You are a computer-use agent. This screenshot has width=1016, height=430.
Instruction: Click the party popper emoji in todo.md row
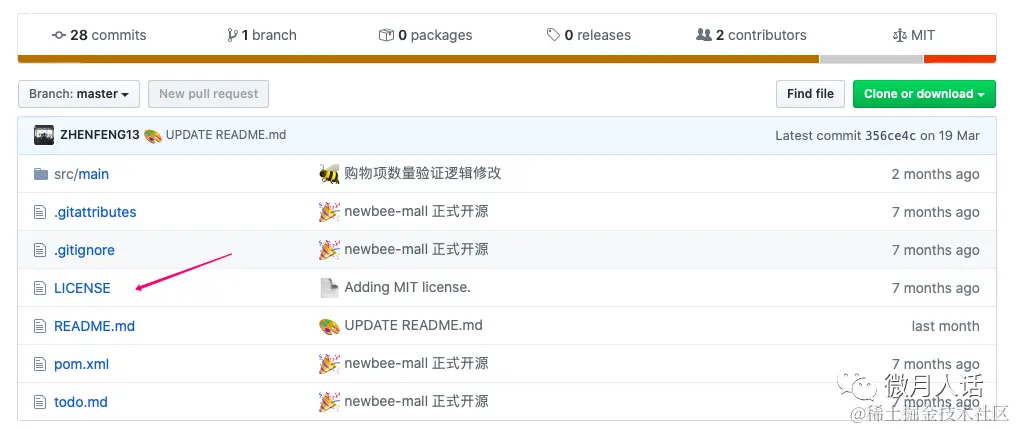(330, 402)
